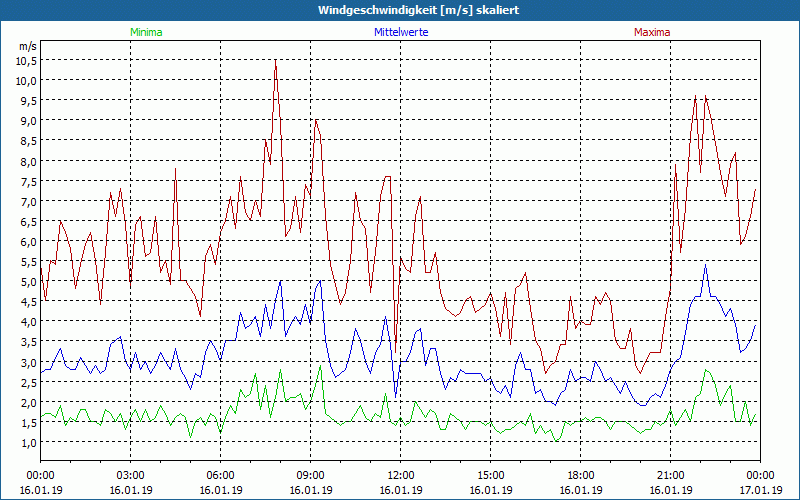The image size is (800, 500).
Task: Click the '9,5' y-axis tick label
Action: [x=29, y=101]
